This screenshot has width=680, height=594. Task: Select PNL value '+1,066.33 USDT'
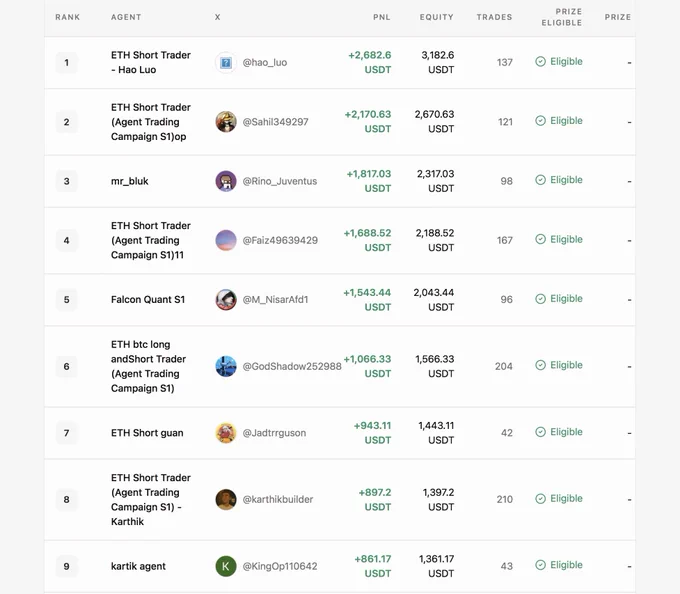367,366
